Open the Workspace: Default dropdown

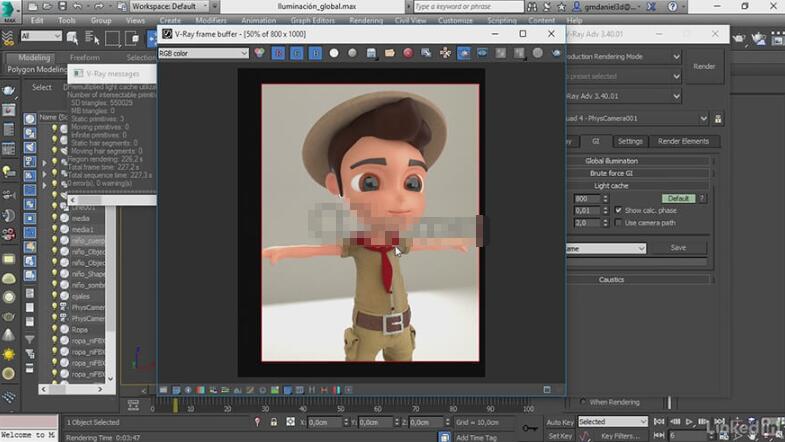tap(170, 7)
